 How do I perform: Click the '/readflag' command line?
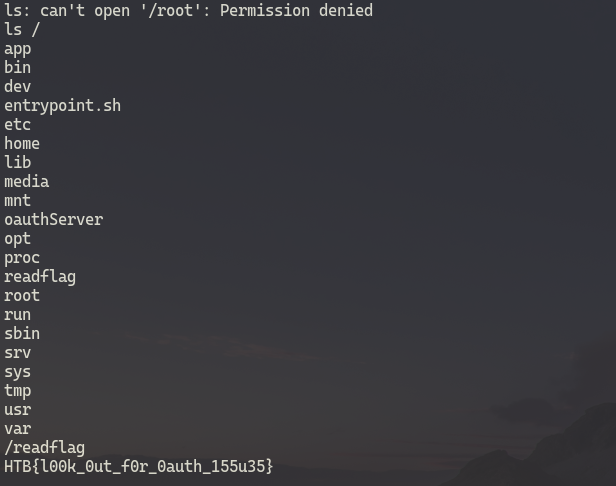click(44, 448)
